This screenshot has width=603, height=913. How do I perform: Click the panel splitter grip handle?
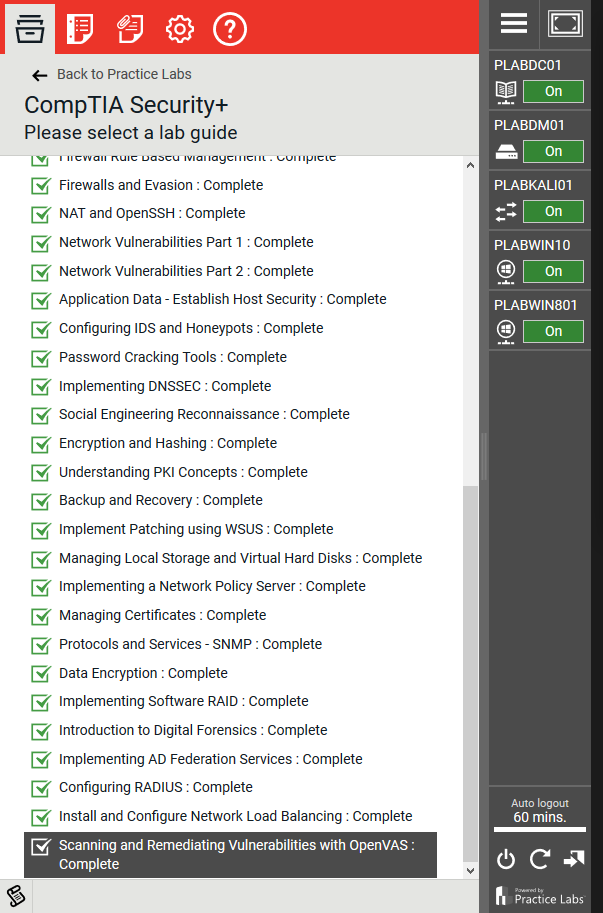click(484, 456)
